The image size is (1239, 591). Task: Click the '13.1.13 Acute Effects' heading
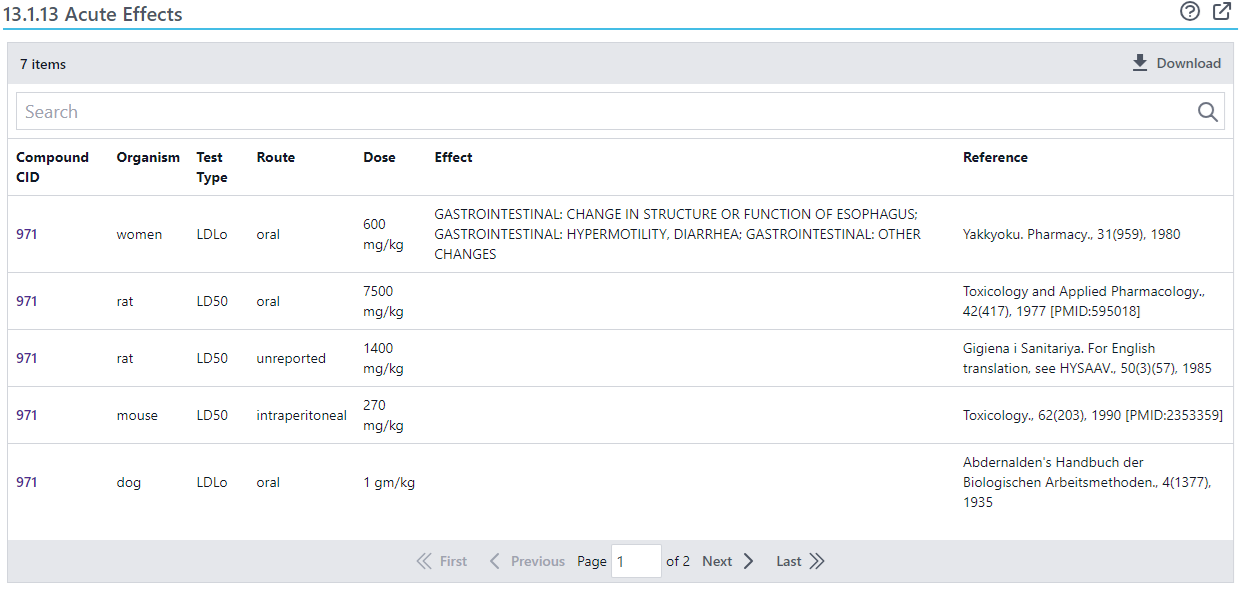tap(93, 14)
